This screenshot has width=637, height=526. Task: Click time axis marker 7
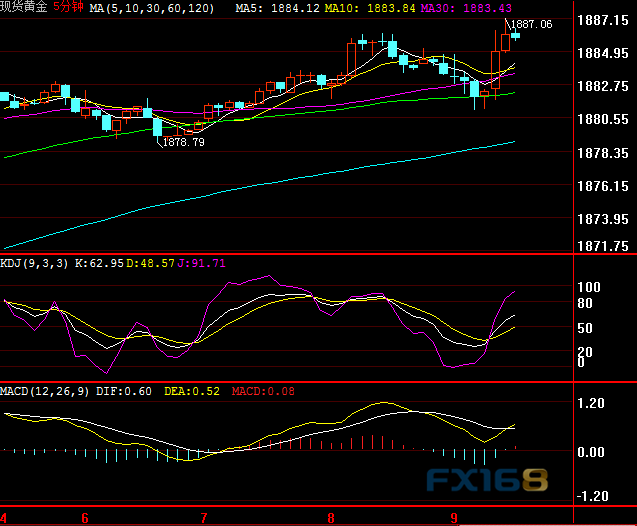point(204,518)
